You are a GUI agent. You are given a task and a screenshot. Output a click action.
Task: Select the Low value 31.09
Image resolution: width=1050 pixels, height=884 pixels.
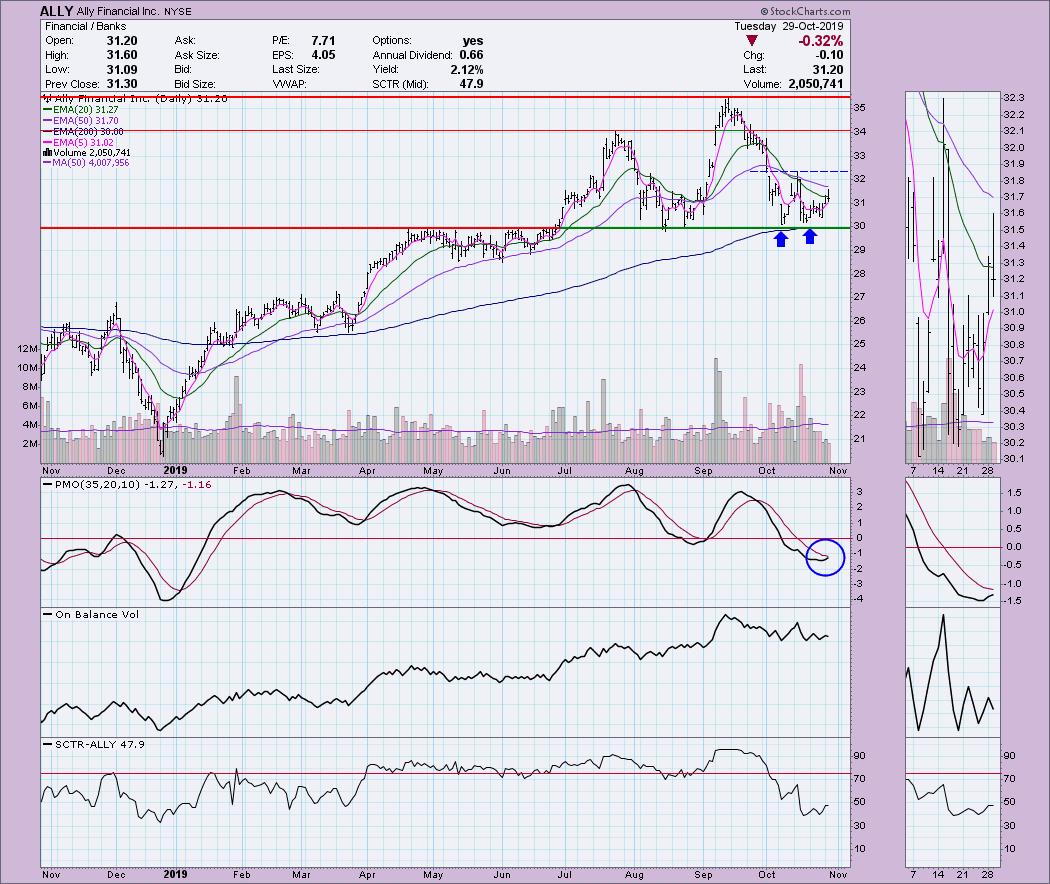[122, 70]
